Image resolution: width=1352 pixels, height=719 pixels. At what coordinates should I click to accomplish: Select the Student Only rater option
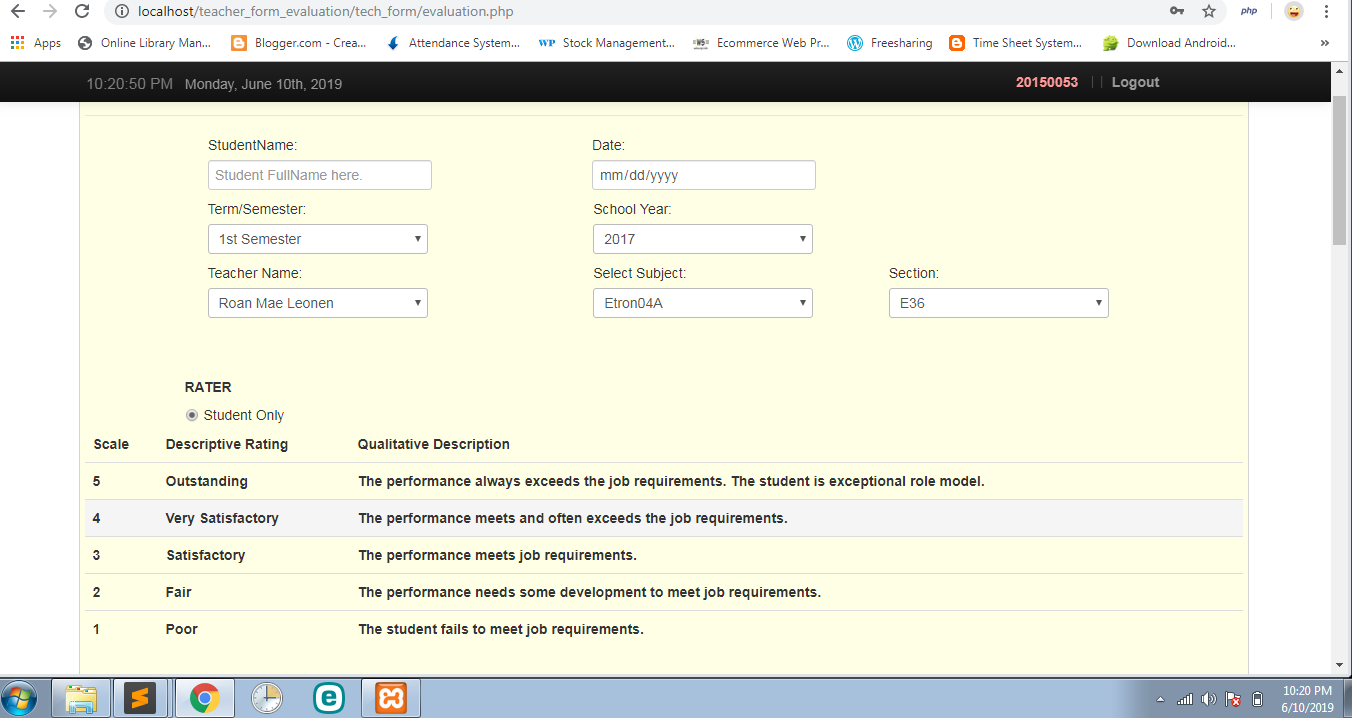coord(191,415)
